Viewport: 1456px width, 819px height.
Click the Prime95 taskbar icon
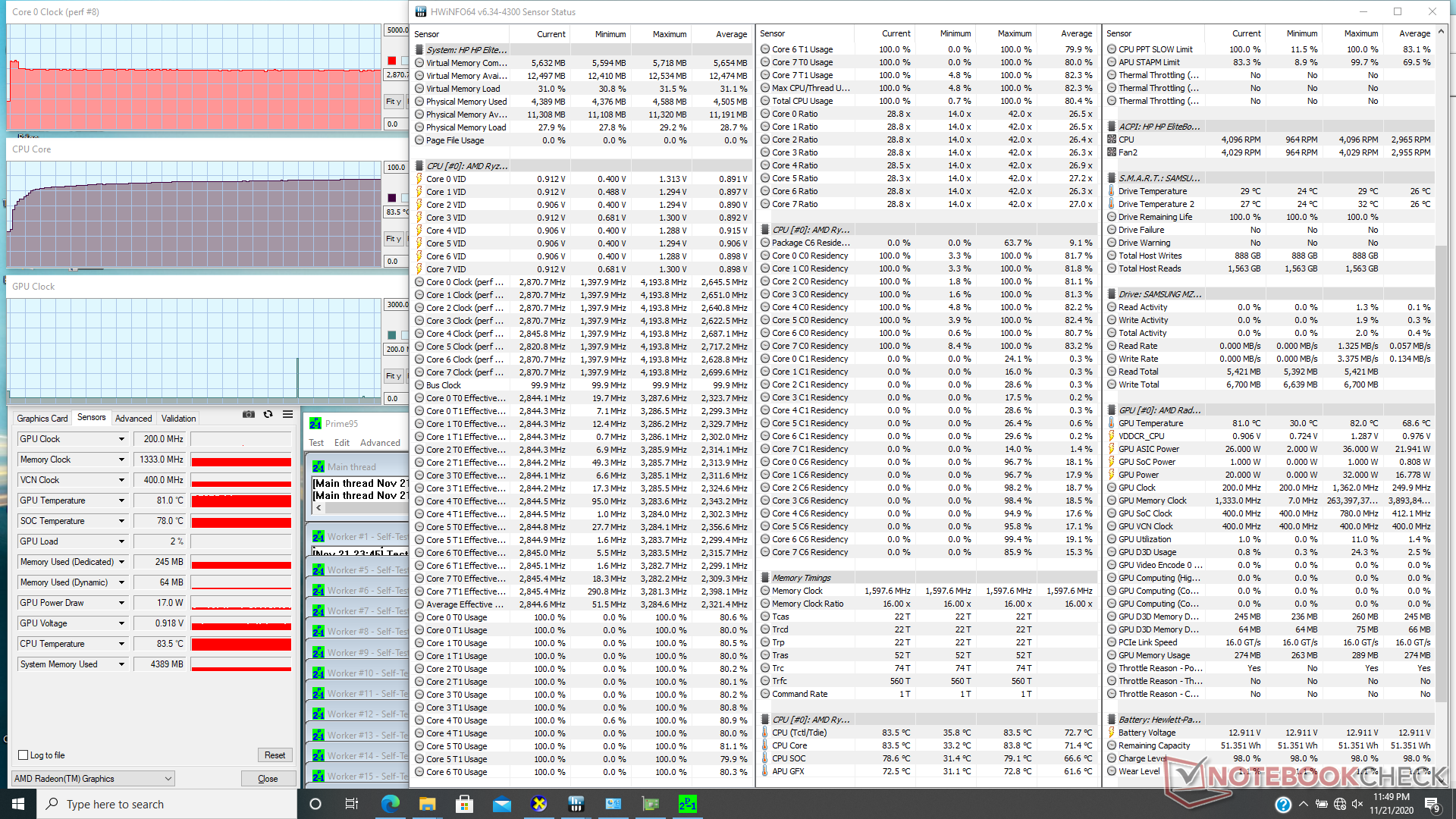pyautogui.click(x=687, y=804)
